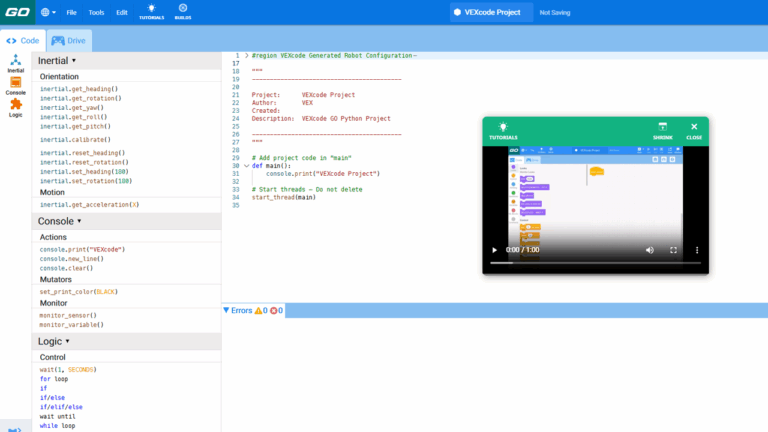The width and height of the screenshot is (768, 432).
Task: Jump to Inertial category in sidebar
Action: click(16, 64)
